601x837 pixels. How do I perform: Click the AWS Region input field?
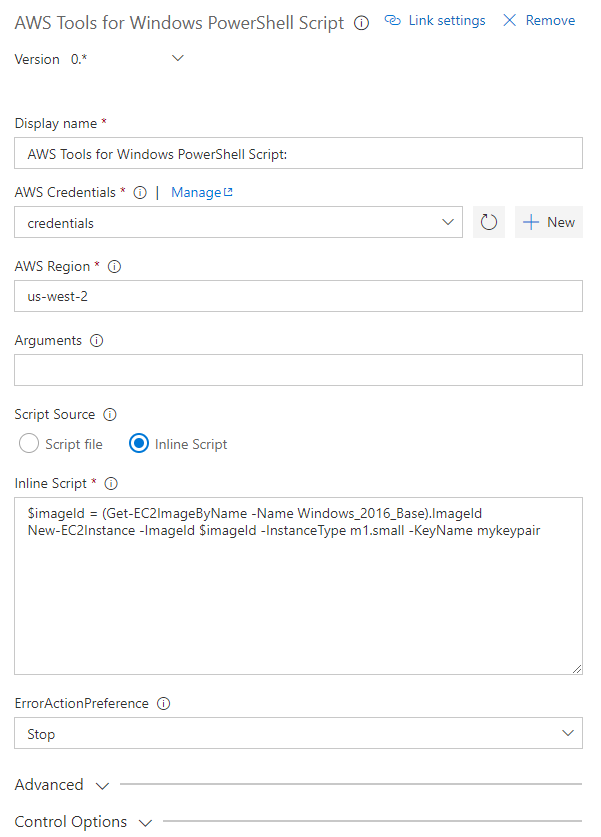click(298, 296)
